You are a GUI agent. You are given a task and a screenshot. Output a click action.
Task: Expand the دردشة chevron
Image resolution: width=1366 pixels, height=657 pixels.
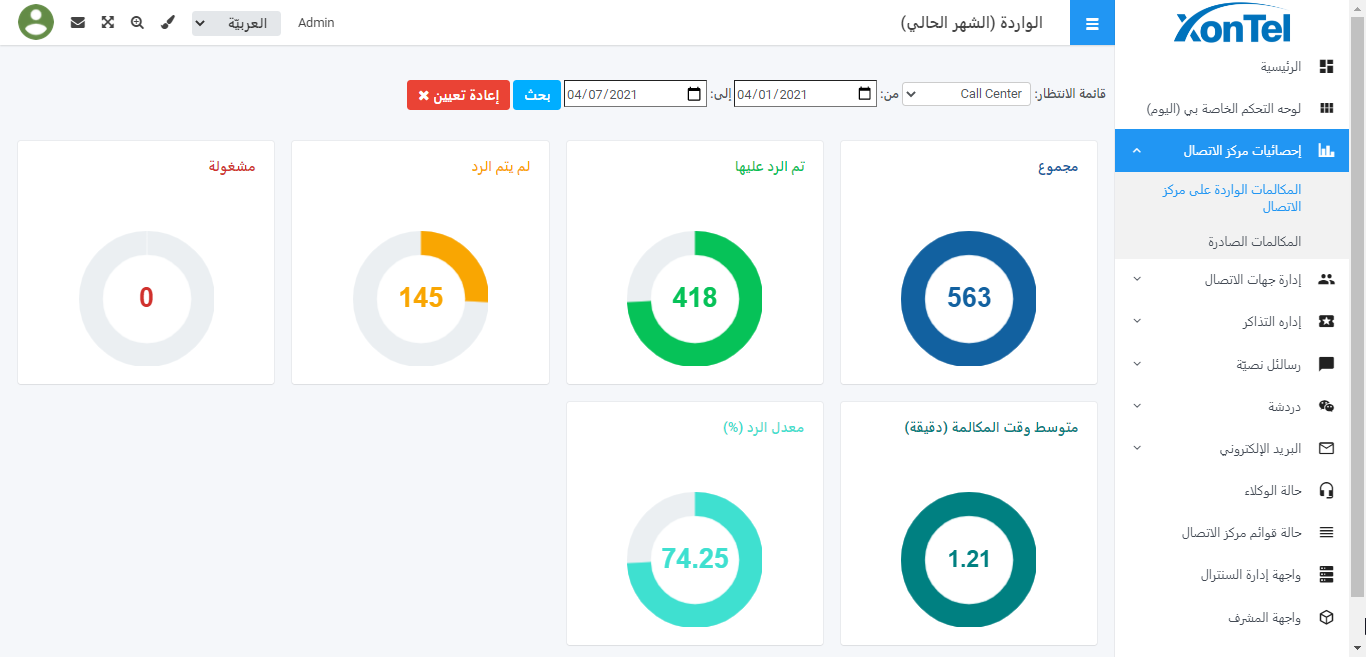pos(1137,406)
